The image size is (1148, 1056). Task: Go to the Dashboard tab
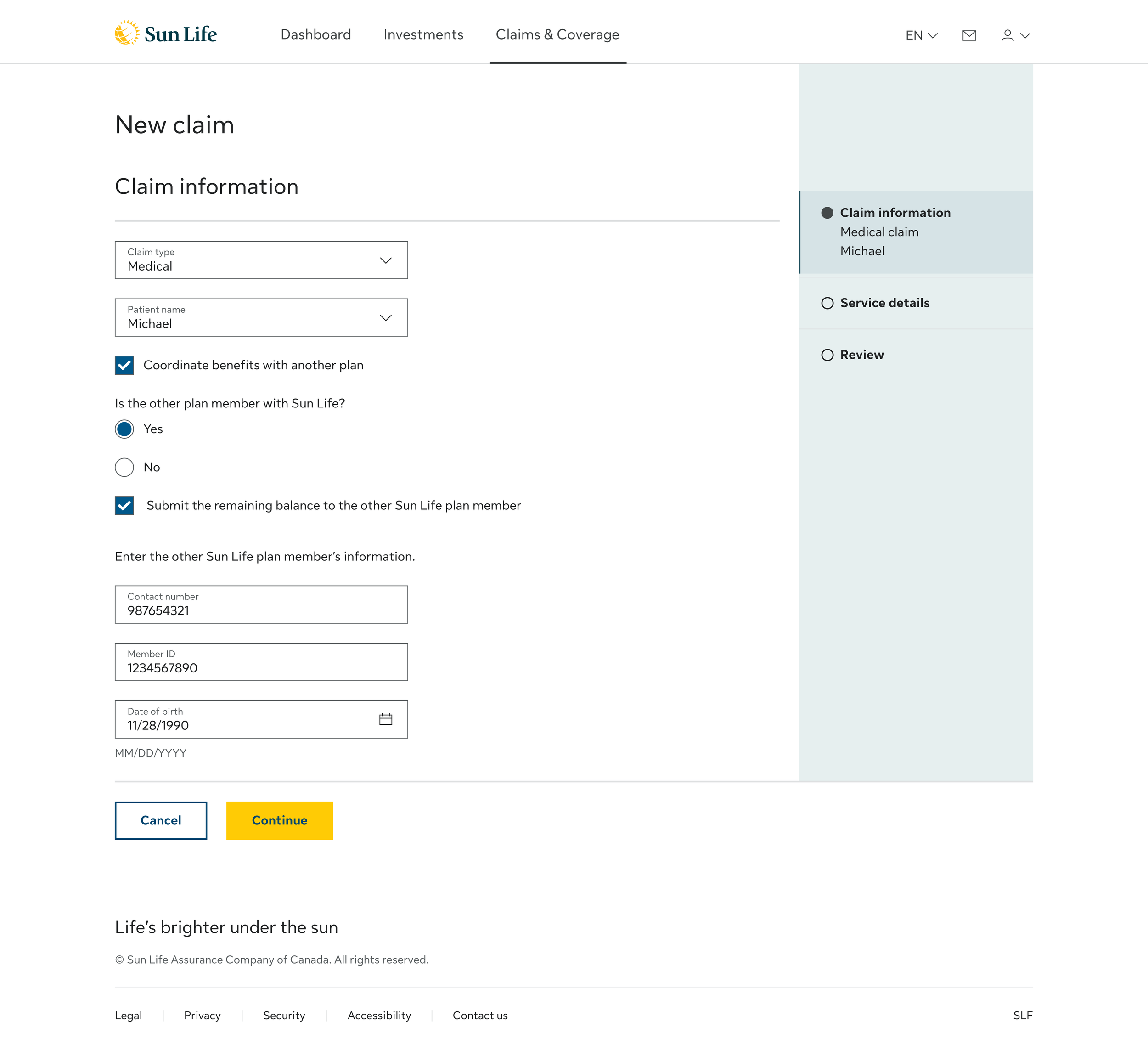[316, 34]
